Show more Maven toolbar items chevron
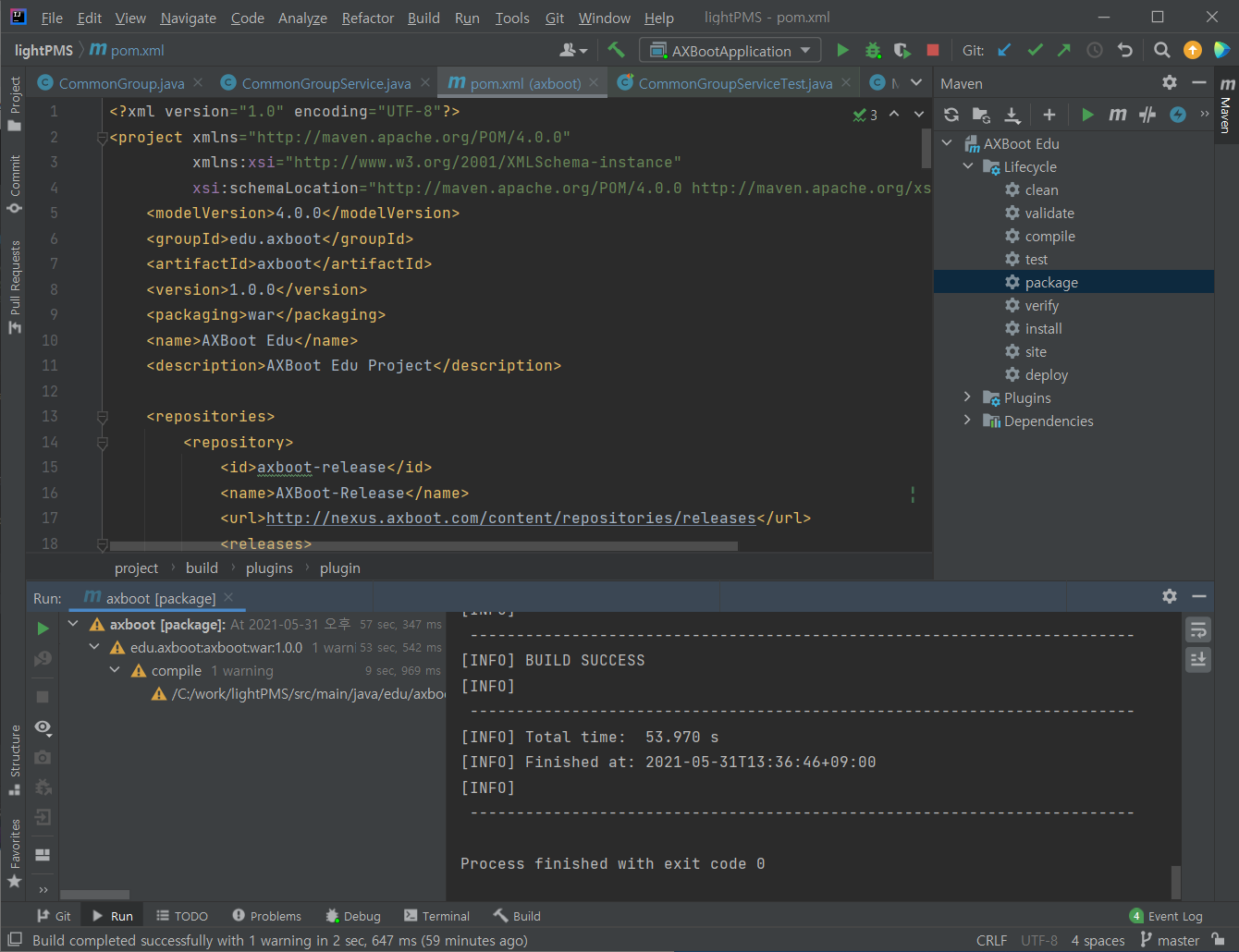Image resolution: width=1239 pixels, height=952 pixels. [x=1204, y=114]
